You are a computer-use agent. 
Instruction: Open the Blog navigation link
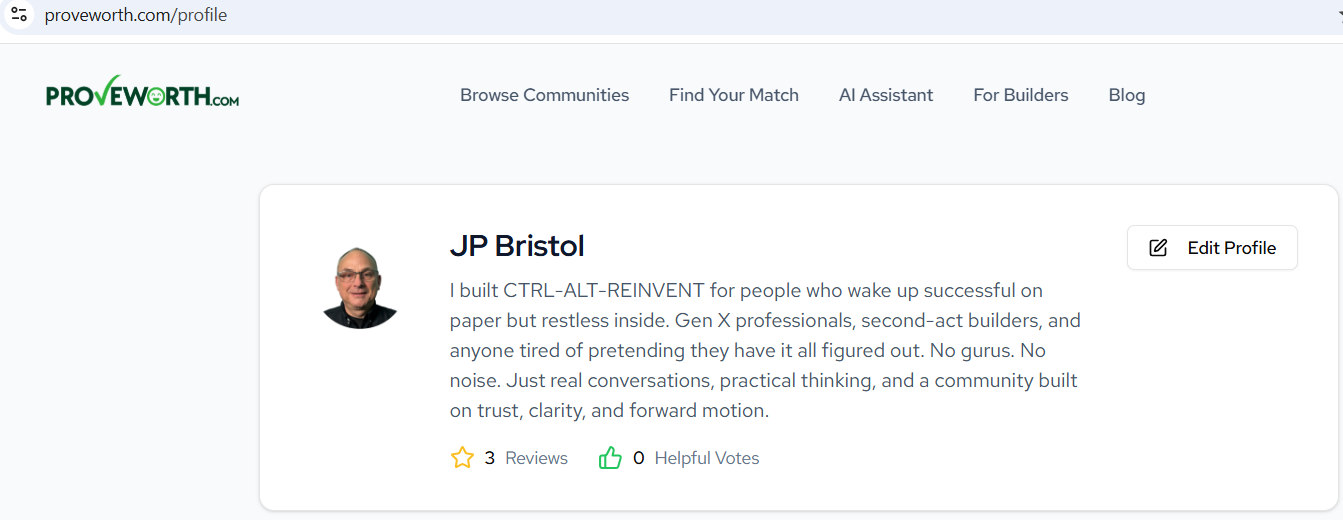pos(1126,95)
